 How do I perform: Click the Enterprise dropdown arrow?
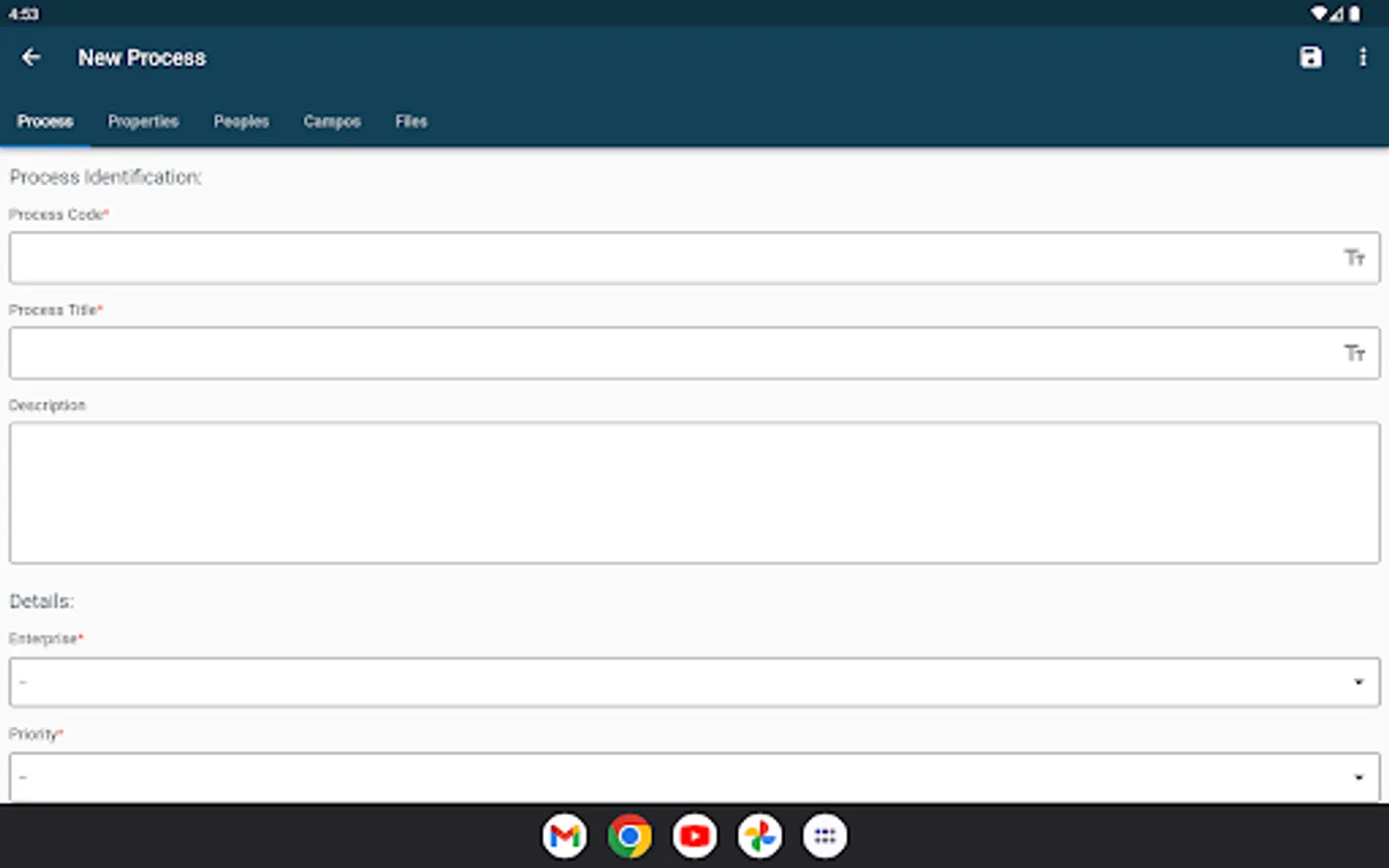click(1360, 681)
